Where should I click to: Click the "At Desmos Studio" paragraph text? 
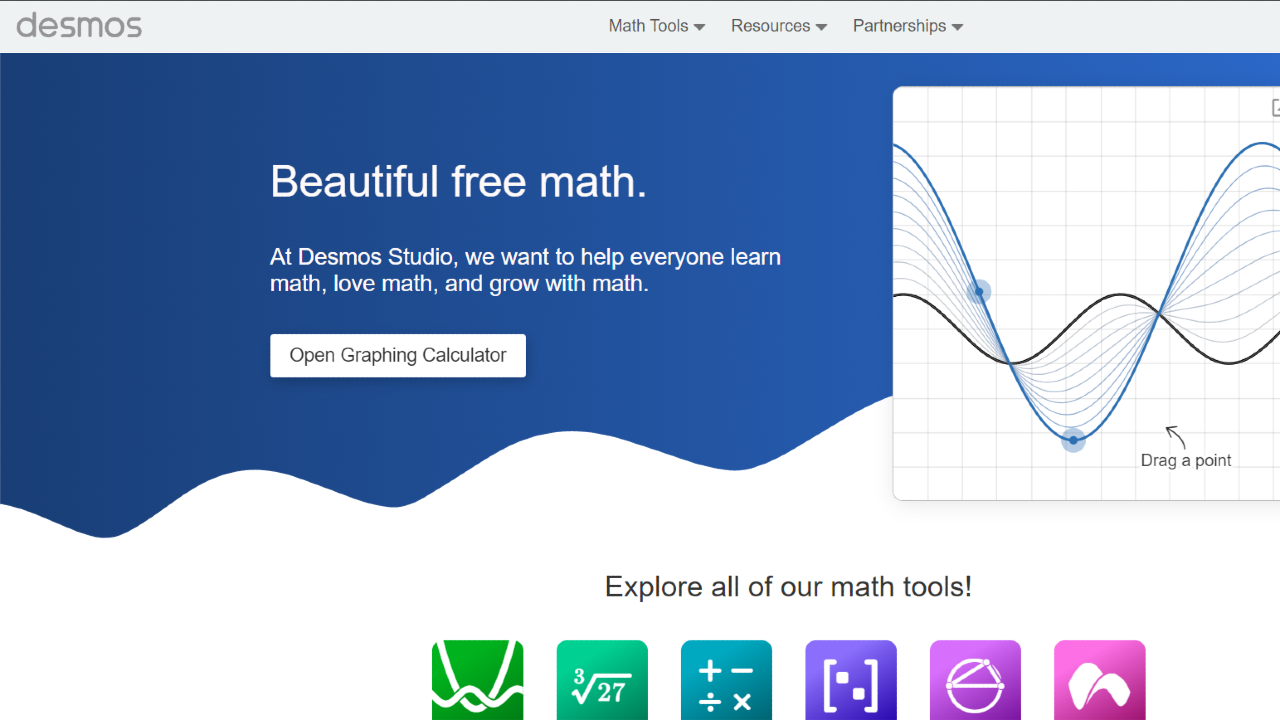pyautogui.click(x=526, y=270)
